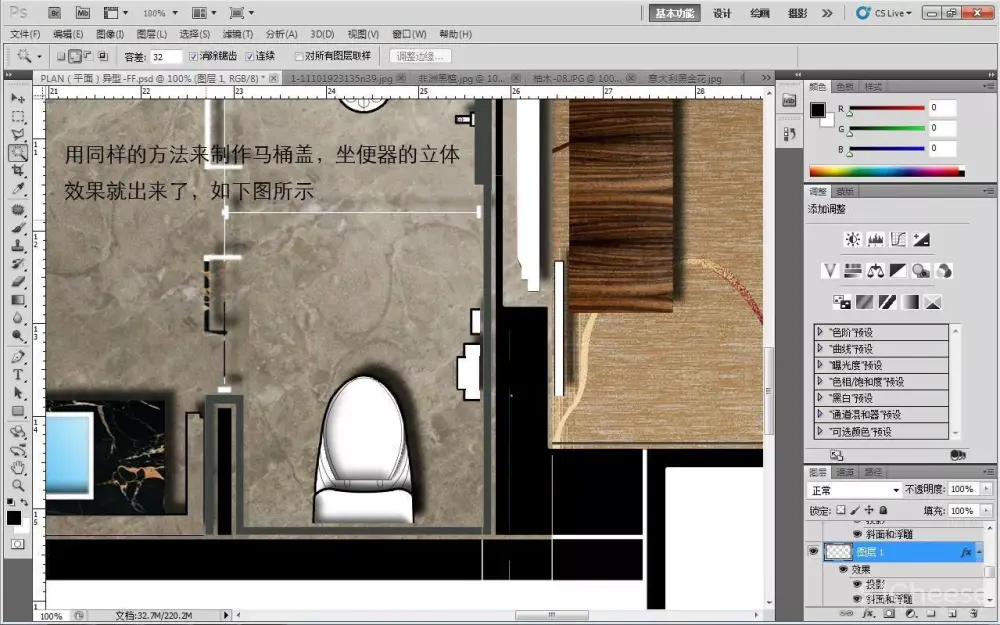Screen dimensions: 1000x625
Task: Open the 图层(L) menu
Action: (151, 34)
